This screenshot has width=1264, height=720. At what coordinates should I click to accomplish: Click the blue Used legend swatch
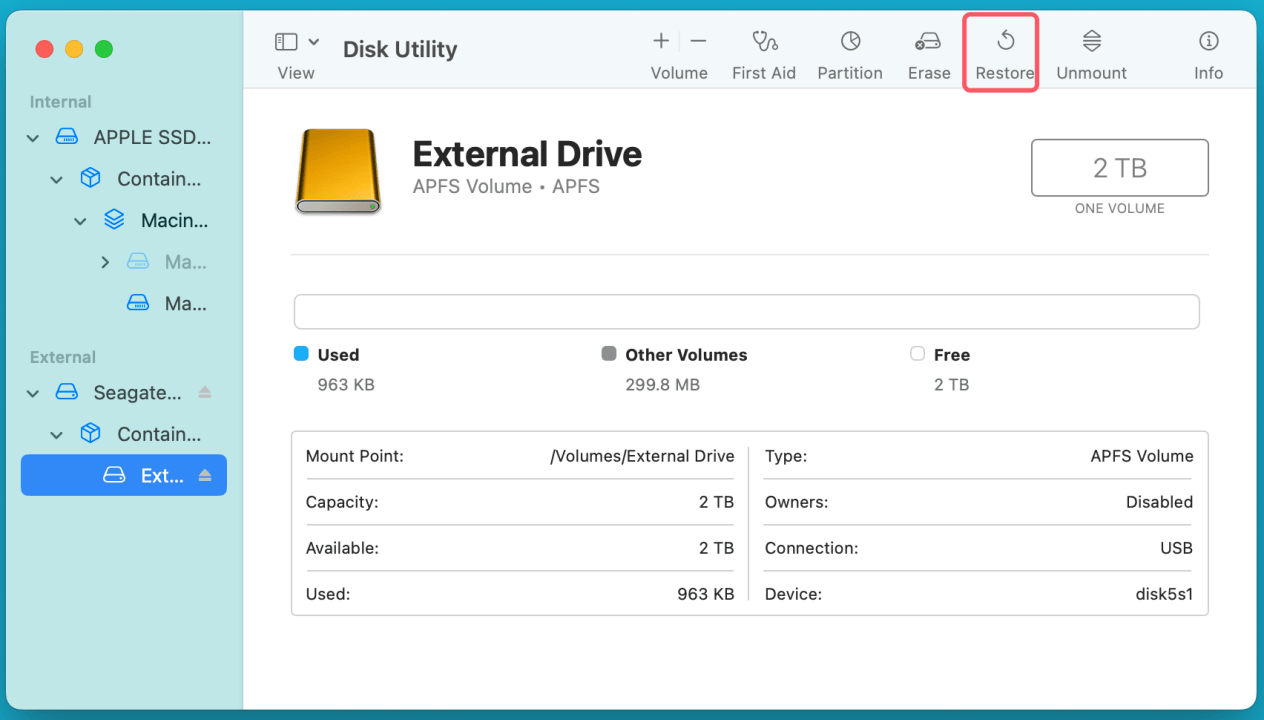[301, 354]
